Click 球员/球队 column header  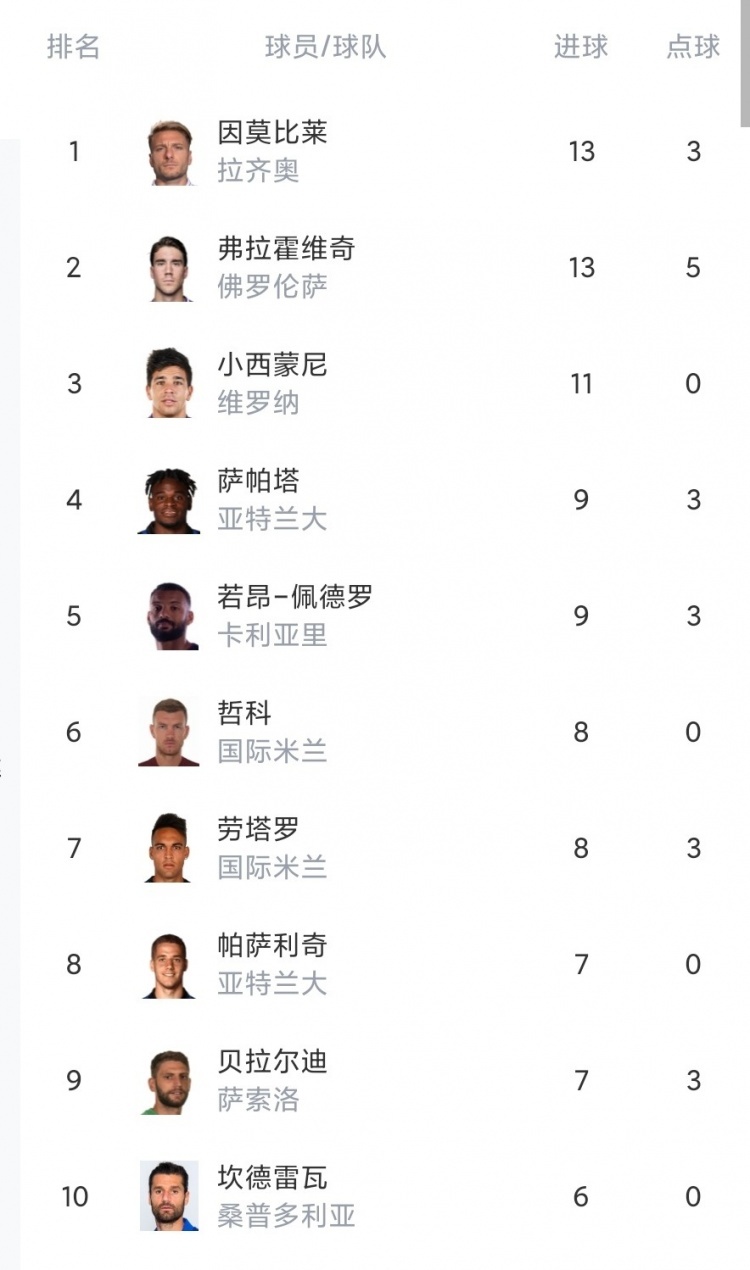[x=325, y=46]
